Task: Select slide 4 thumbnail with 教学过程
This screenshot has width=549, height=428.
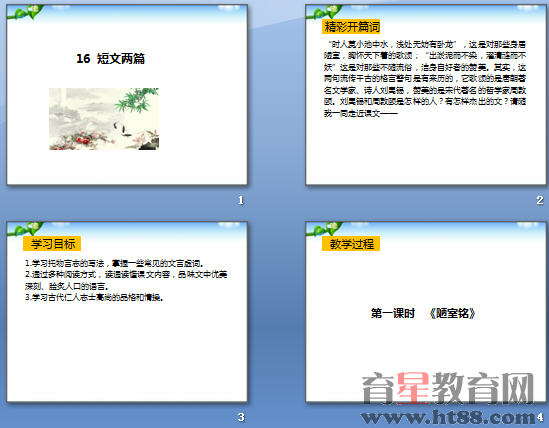Action: tap(426, 312)
